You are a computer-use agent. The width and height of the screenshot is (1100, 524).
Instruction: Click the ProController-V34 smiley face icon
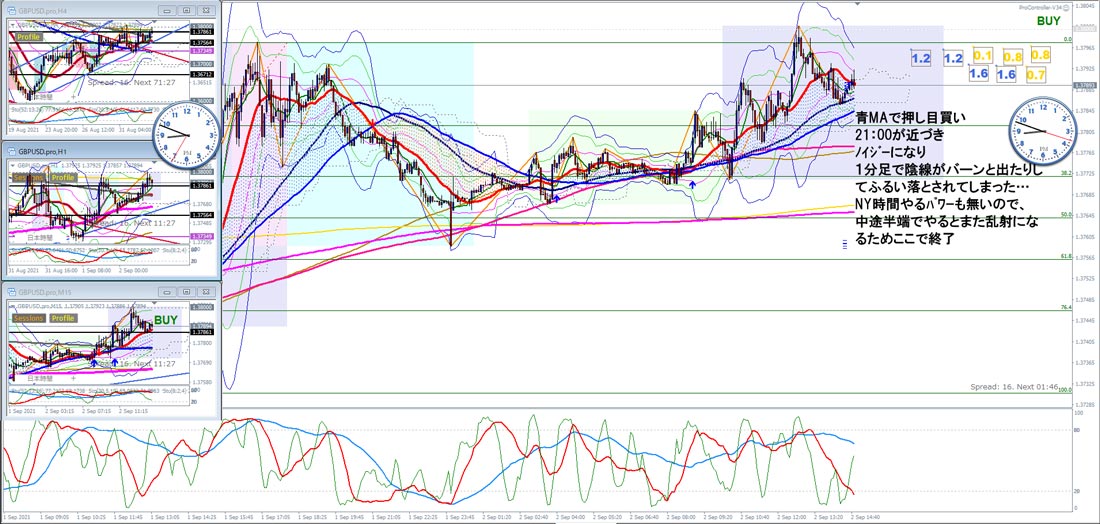[x=1067, y=8]
